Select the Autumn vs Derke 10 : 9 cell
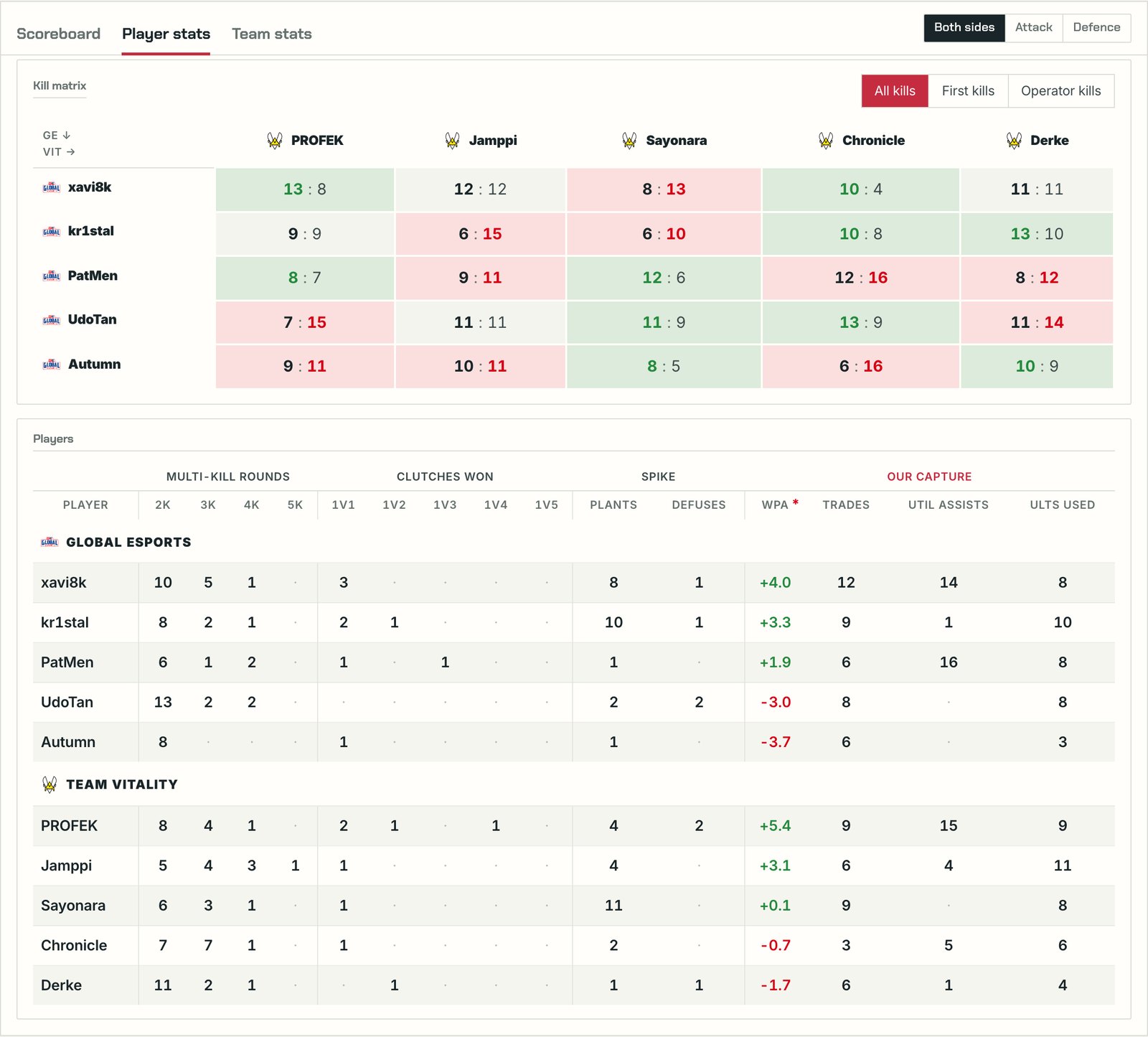 pos(1037,367)
